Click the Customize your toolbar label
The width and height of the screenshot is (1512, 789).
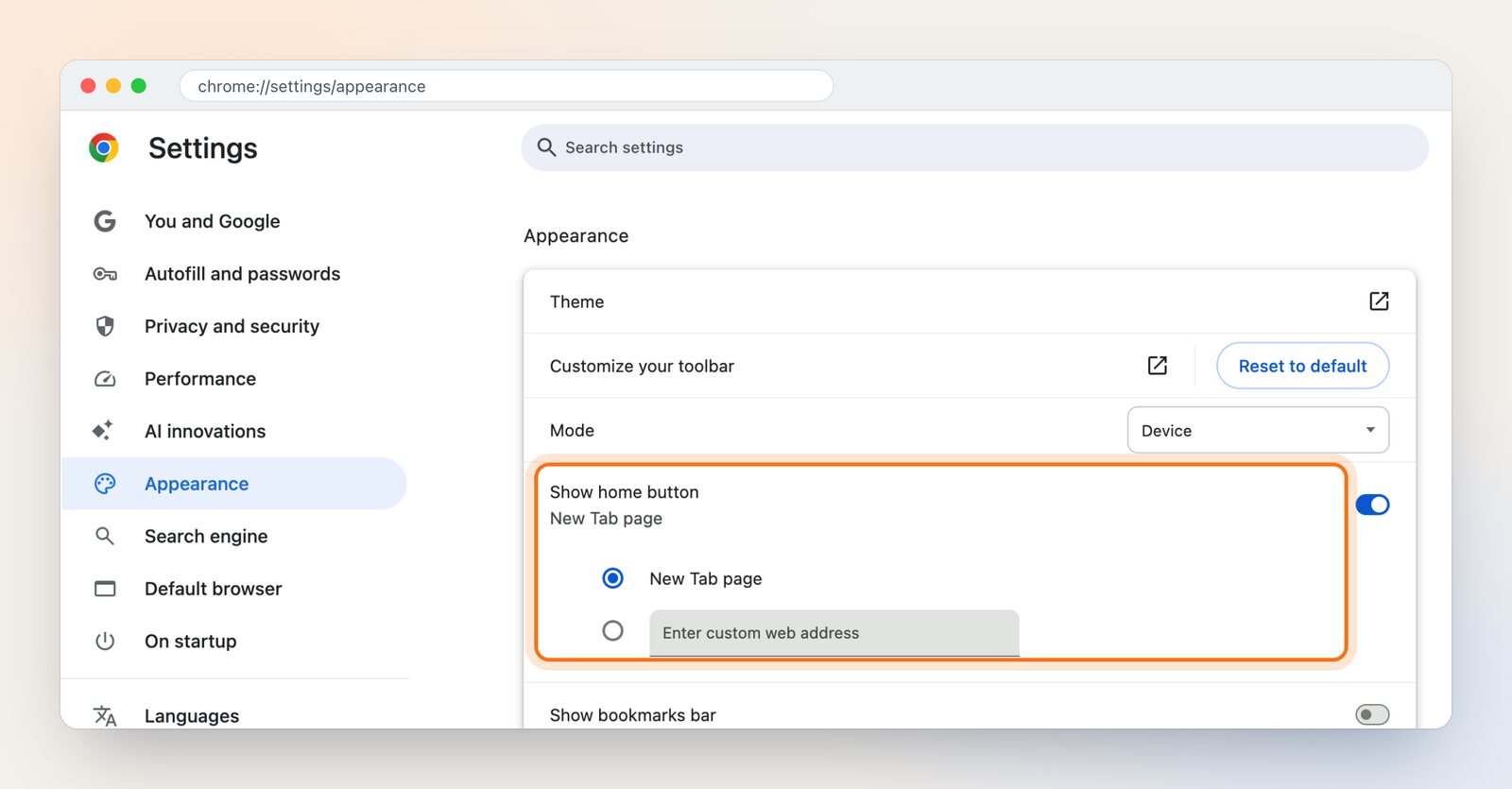[x=642, y=366]
